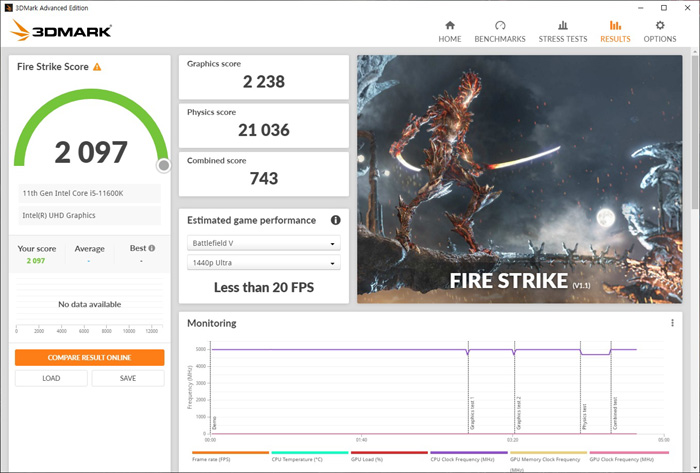Open the Options gear icon
700x473 pixels.
660,25
